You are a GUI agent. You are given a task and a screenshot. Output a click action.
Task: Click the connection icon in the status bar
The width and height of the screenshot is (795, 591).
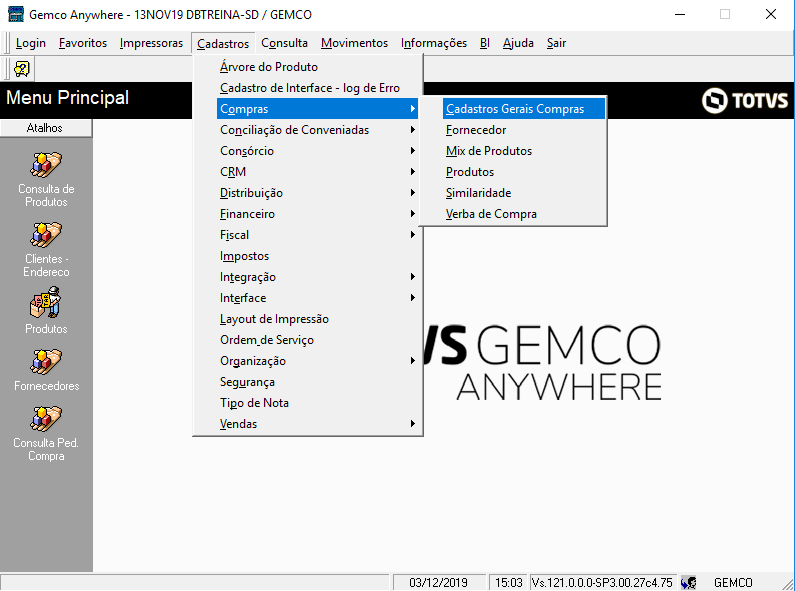pos(689,583)
